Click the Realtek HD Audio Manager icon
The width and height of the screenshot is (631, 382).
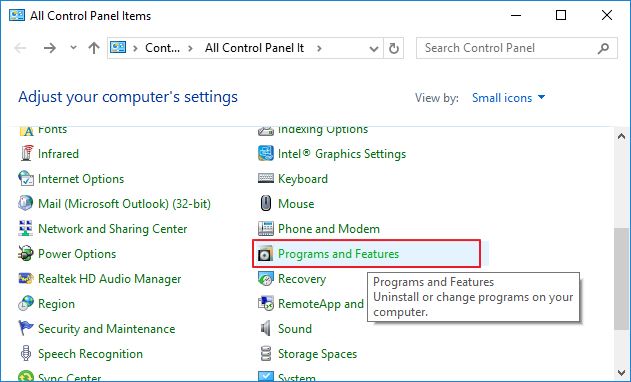(x=26, y=279)
